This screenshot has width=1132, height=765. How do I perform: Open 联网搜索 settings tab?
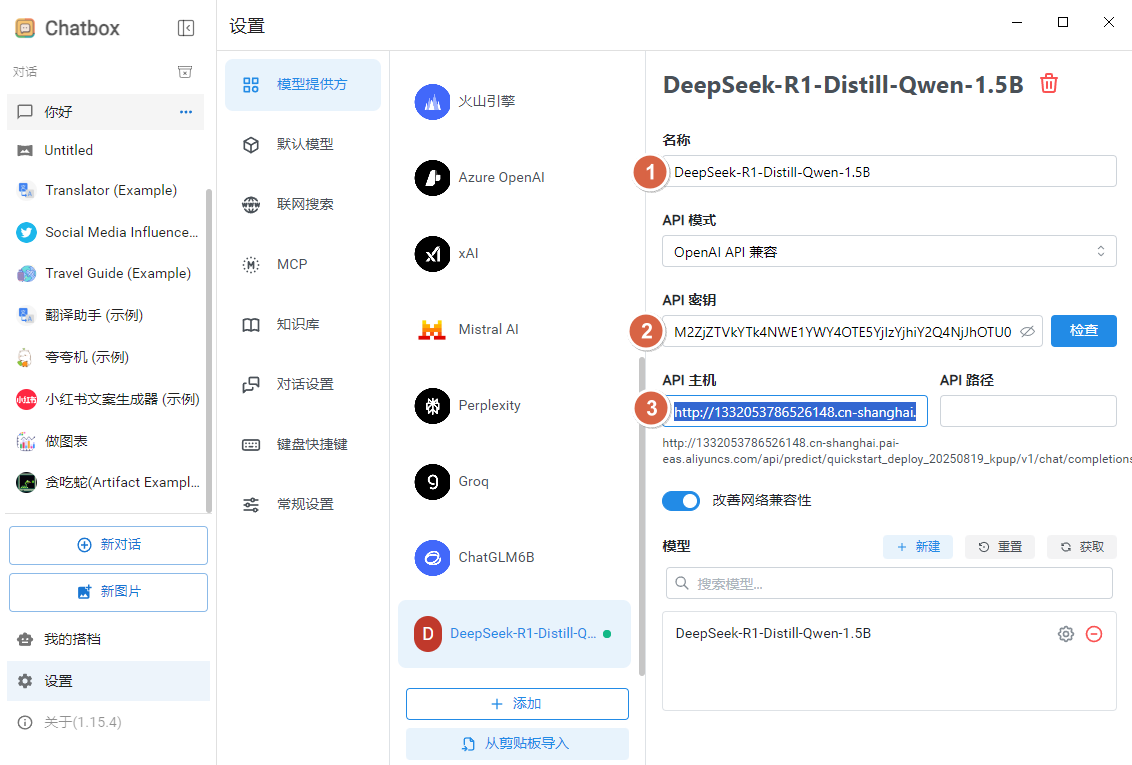tap(302, 204)
